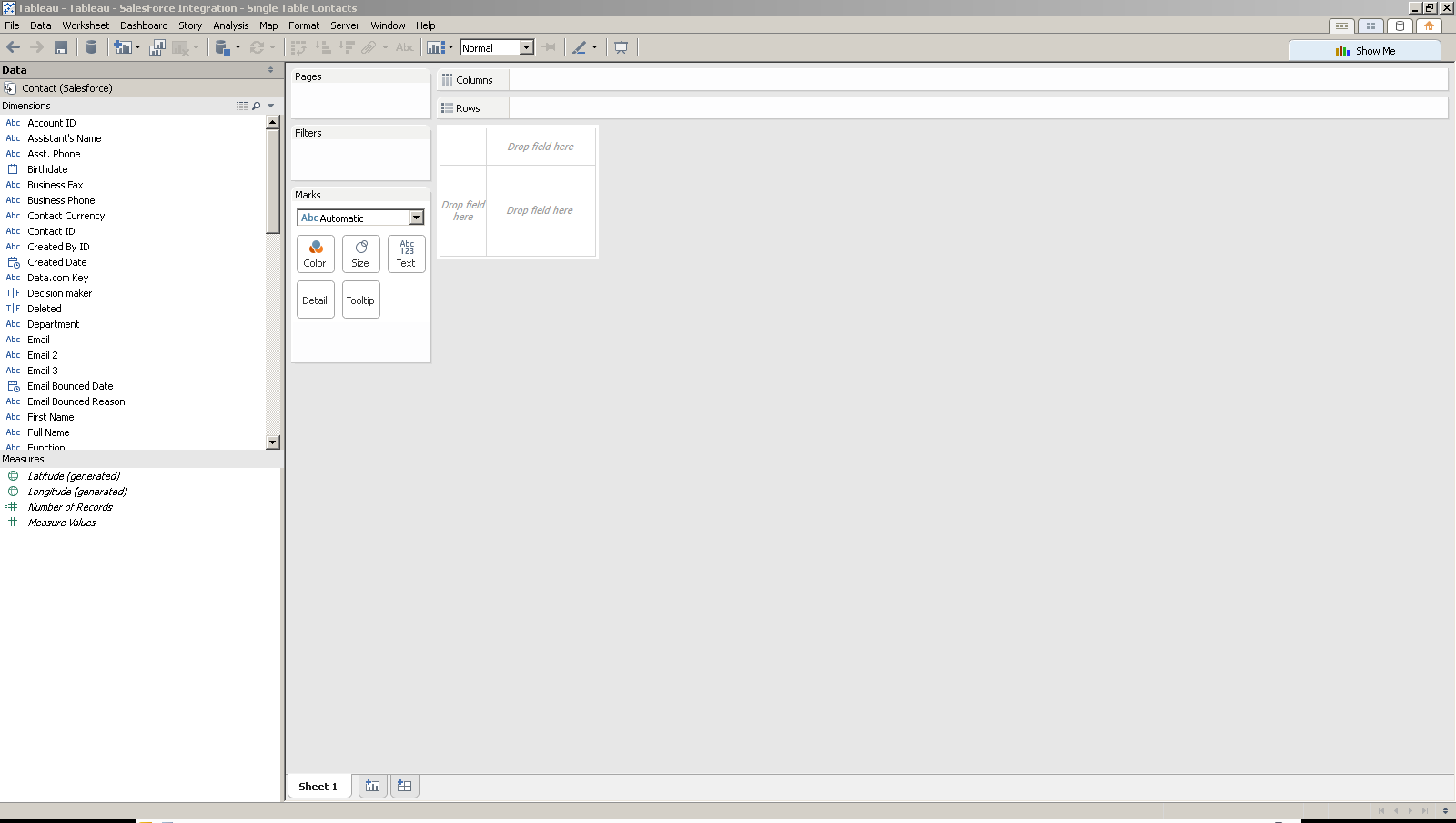Open the View Cards dropdown arrow

click(x=450, y=47)
